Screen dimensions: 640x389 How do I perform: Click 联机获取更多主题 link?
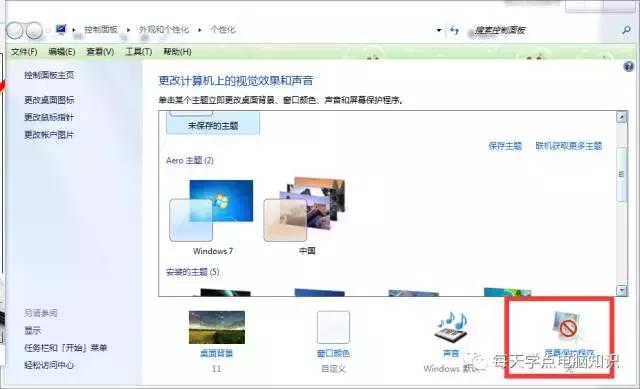569,146
